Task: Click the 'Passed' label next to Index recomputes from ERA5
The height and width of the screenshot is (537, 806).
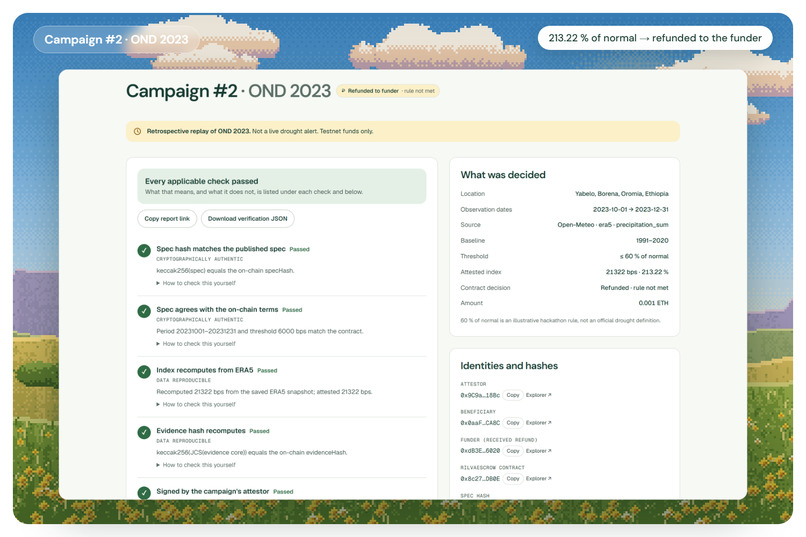Action: [267, 371]
